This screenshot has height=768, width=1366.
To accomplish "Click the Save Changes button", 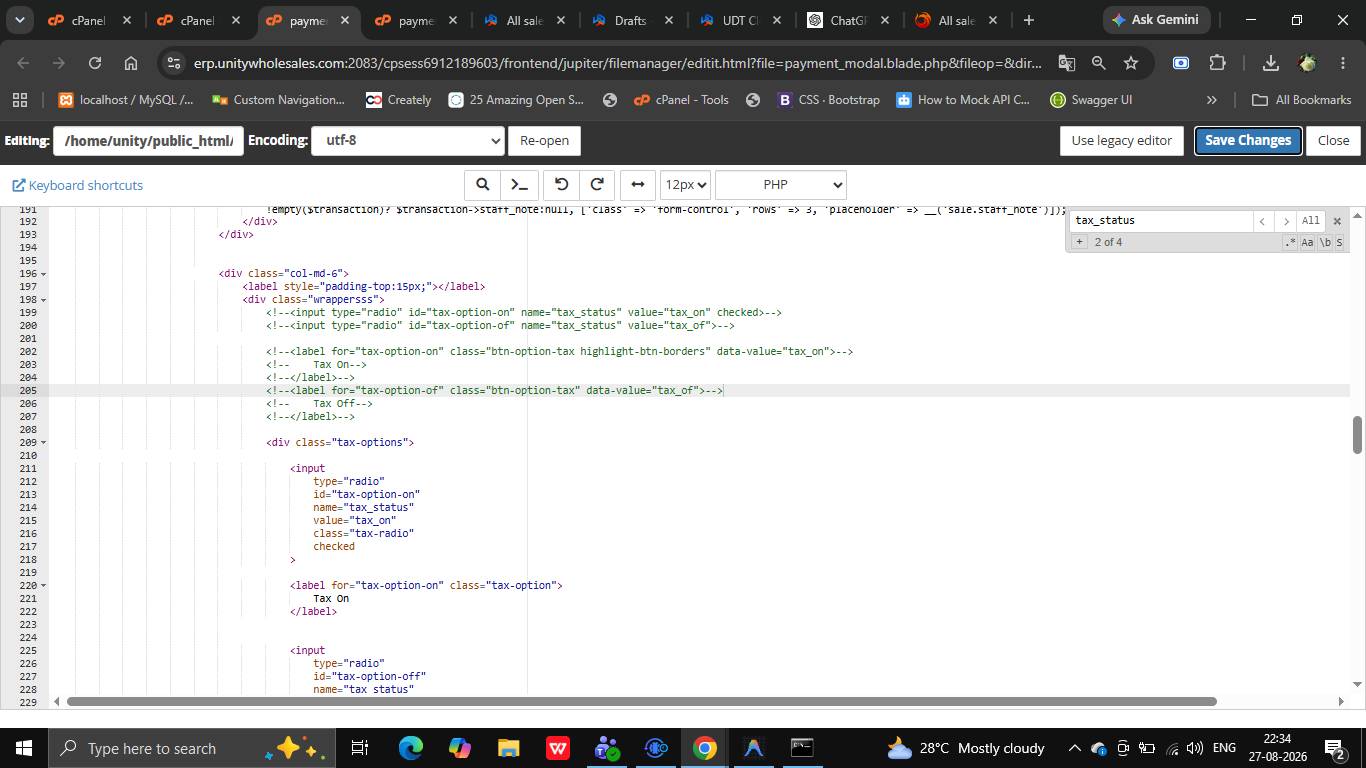I will tap(1248, 141).
